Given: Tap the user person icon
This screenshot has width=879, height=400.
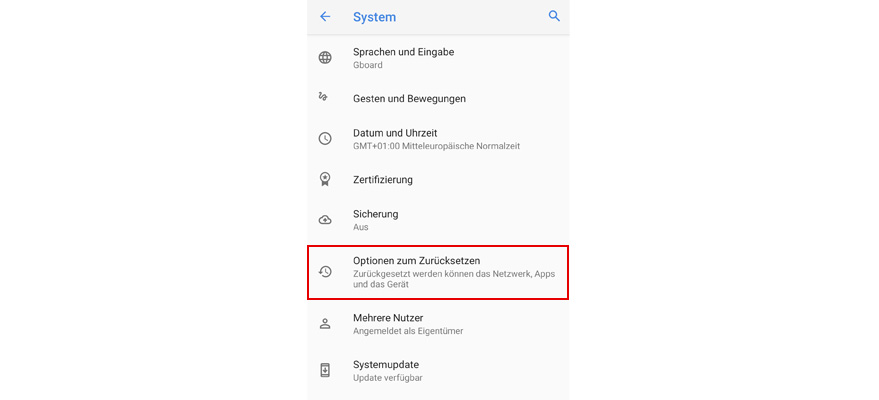Looking at the screenshot, I should click(x=325, y=324).
